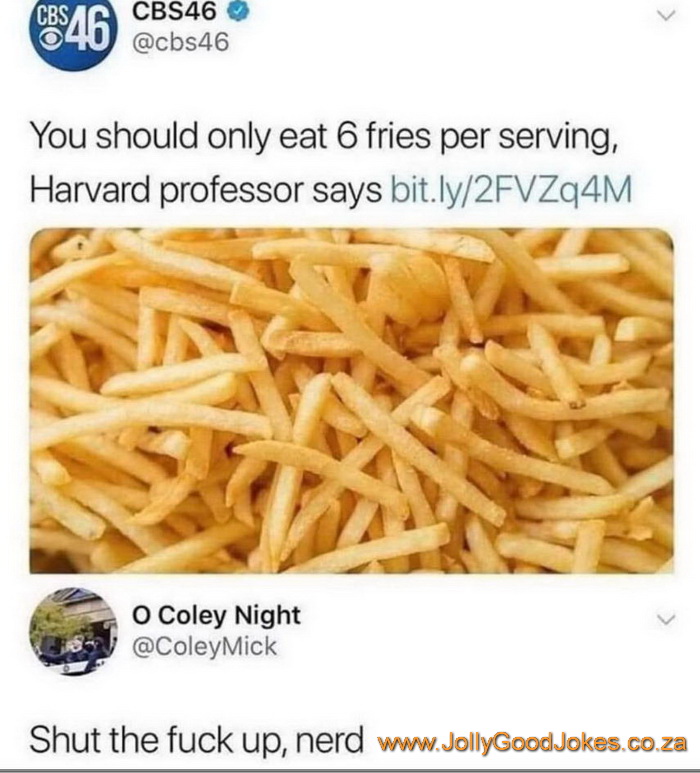This screenshot has width=700, height=773.
Task: Open the bit.ly/2FVZq4M link
Action: coord(510,190)
